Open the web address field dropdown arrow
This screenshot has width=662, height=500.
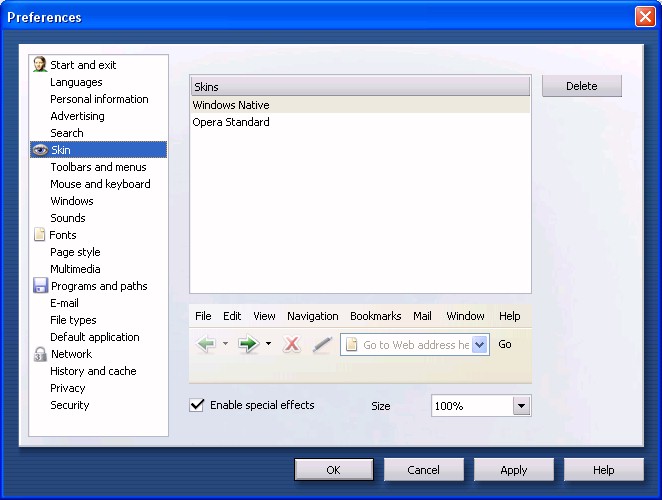[480, 344]
